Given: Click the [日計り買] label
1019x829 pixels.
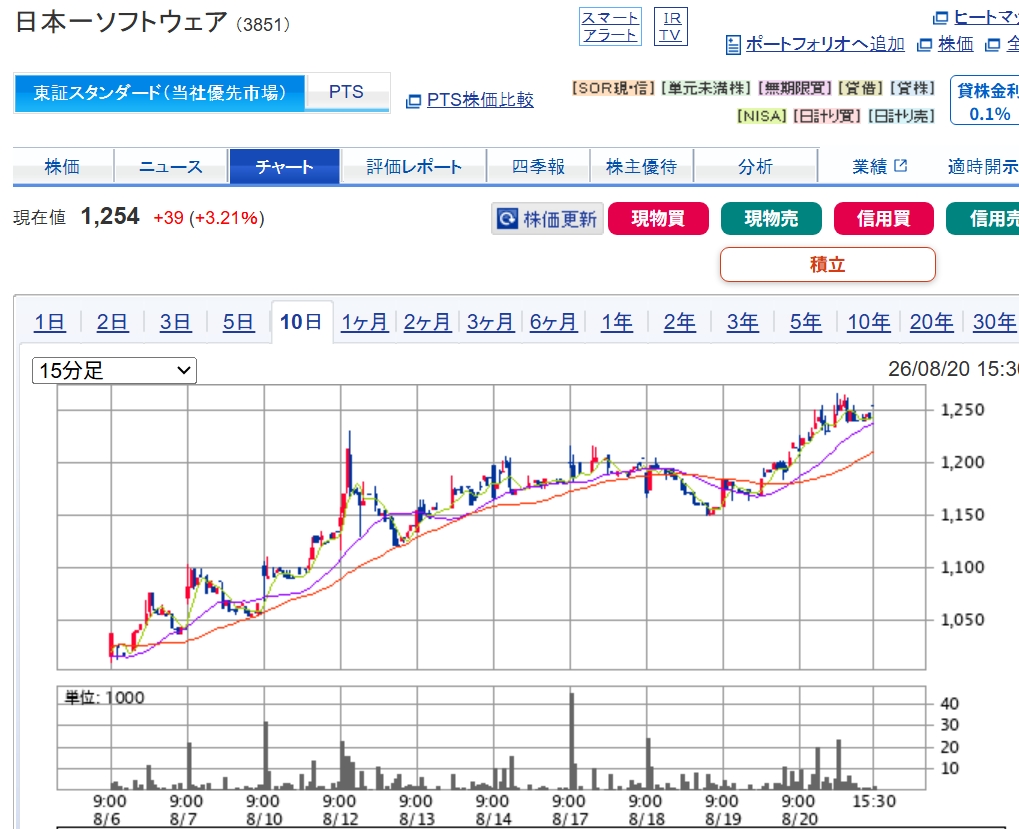Looking at the screenshot, I should click(x=827, y=116).
